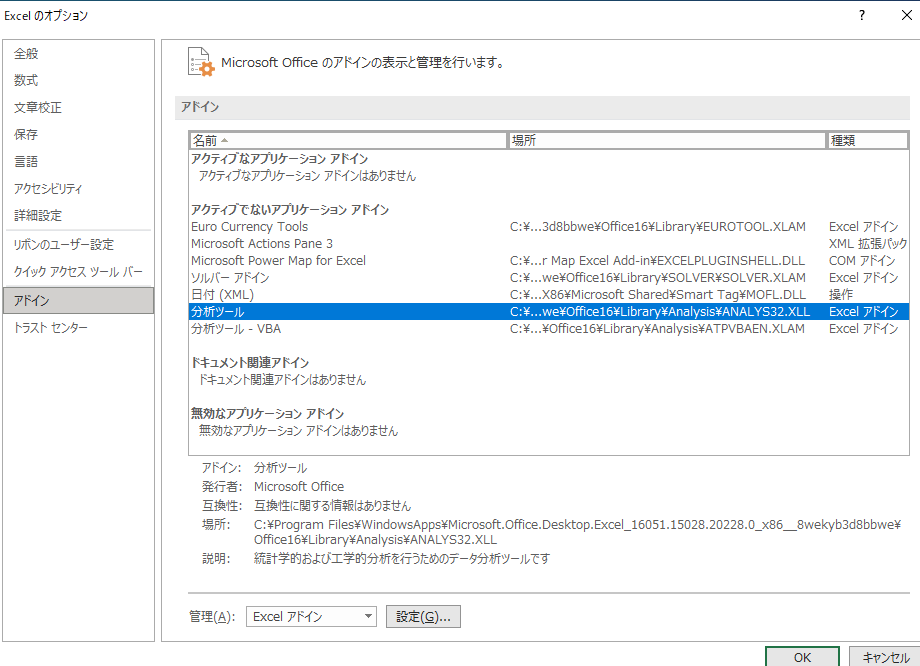Click the MOFL.DLL location path

coord(658,295)
